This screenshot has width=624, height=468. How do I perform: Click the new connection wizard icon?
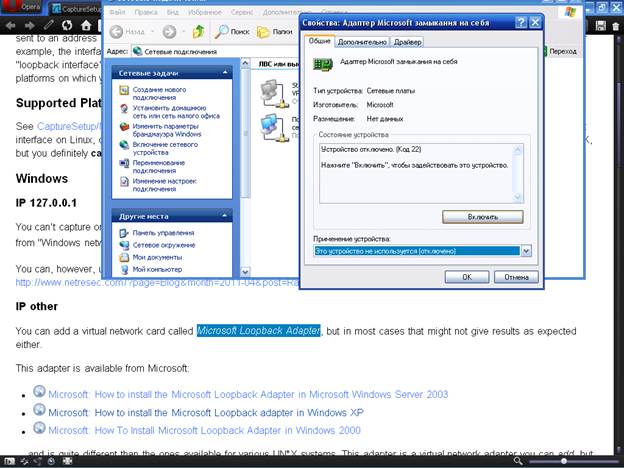[x=124, y=90]
